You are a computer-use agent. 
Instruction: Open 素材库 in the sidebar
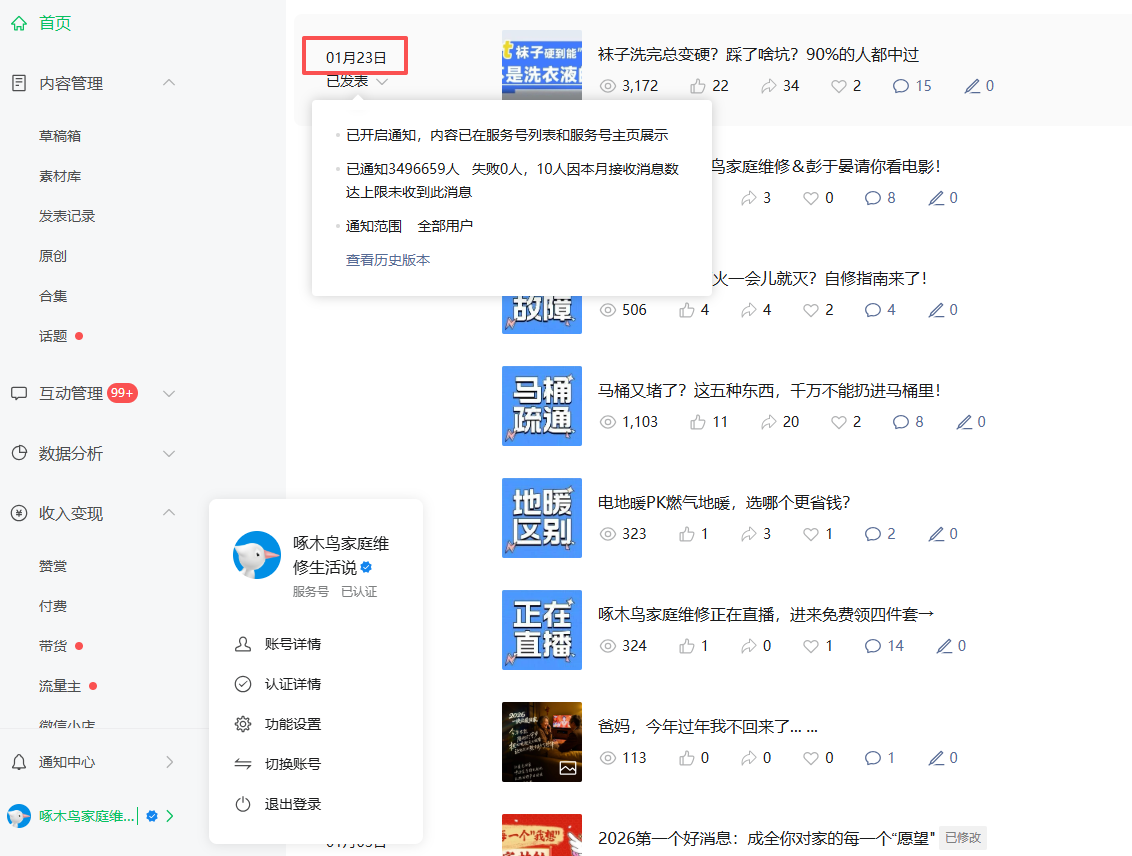click(x=60, y=176)
